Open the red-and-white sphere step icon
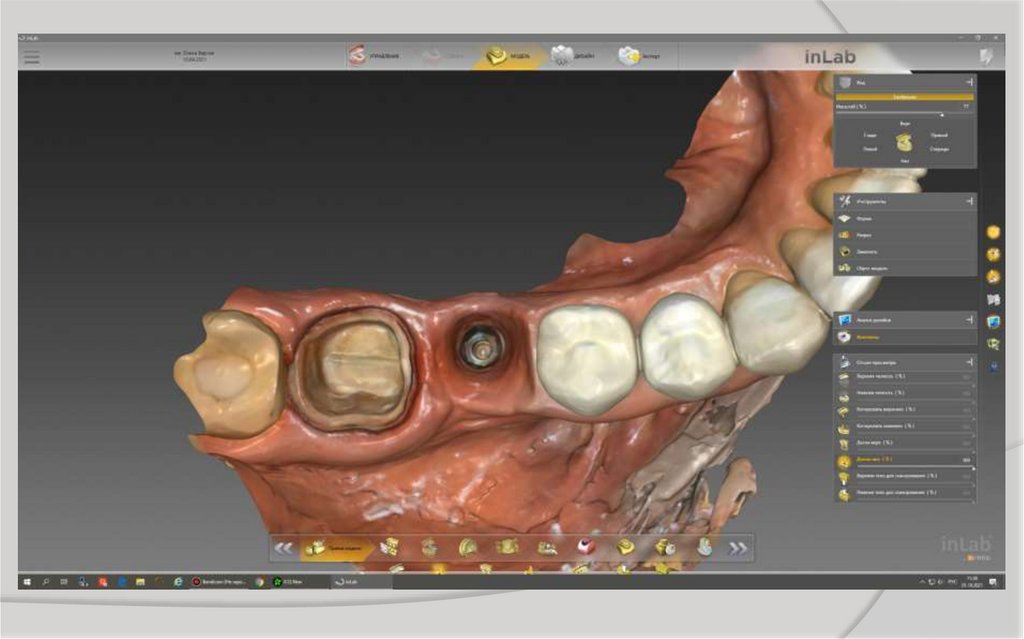The image size is (1024, 639). [585, 546]
